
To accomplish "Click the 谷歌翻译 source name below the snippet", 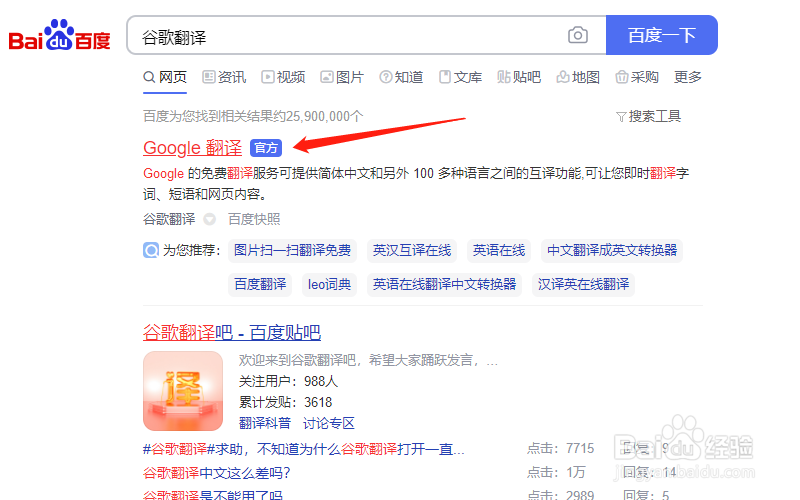I will (169, 219).
